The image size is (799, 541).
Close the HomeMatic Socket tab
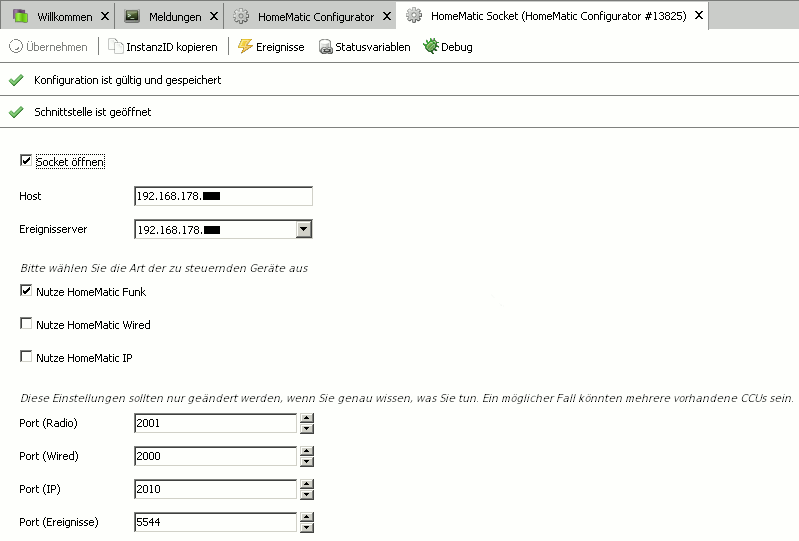point(699,15)
